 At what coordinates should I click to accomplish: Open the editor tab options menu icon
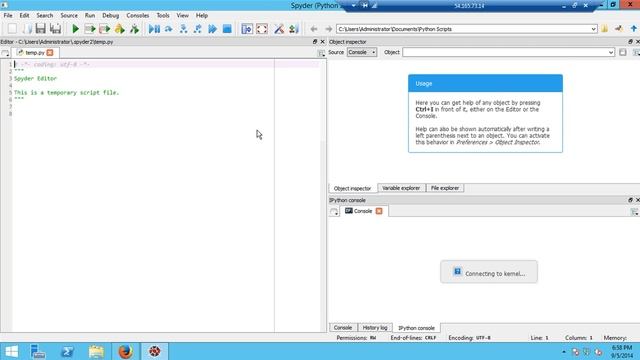pos(321,53)
